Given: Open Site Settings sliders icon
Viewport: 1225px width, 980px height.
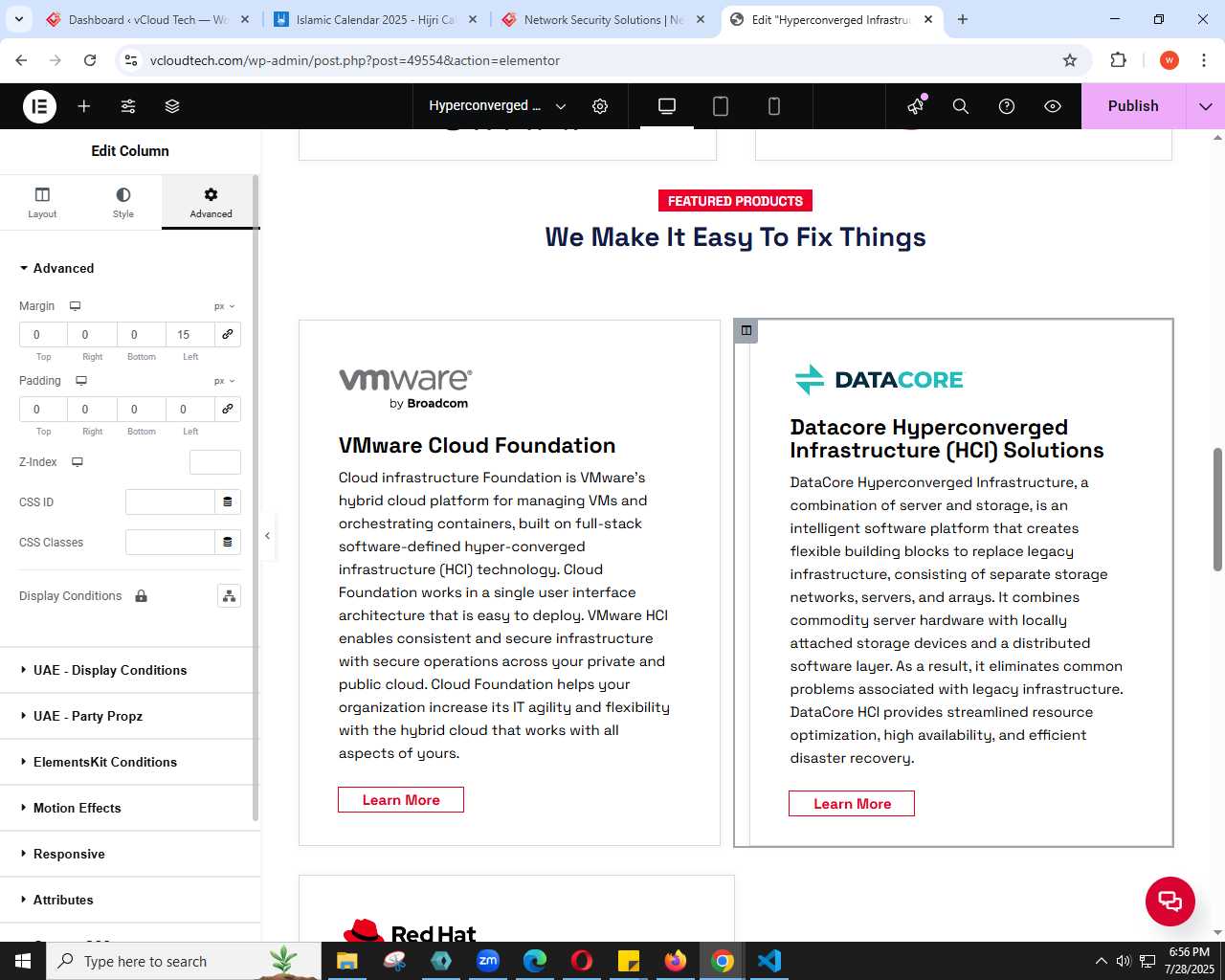Looking at the screenshot, I should 128,106.
